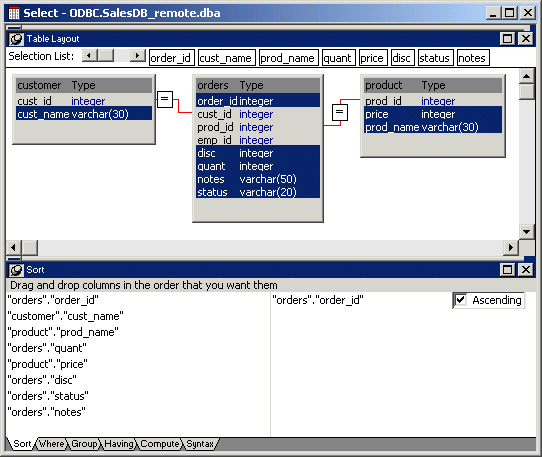Click the orders table header
542x457 pixels.
(x=258, y=85)
